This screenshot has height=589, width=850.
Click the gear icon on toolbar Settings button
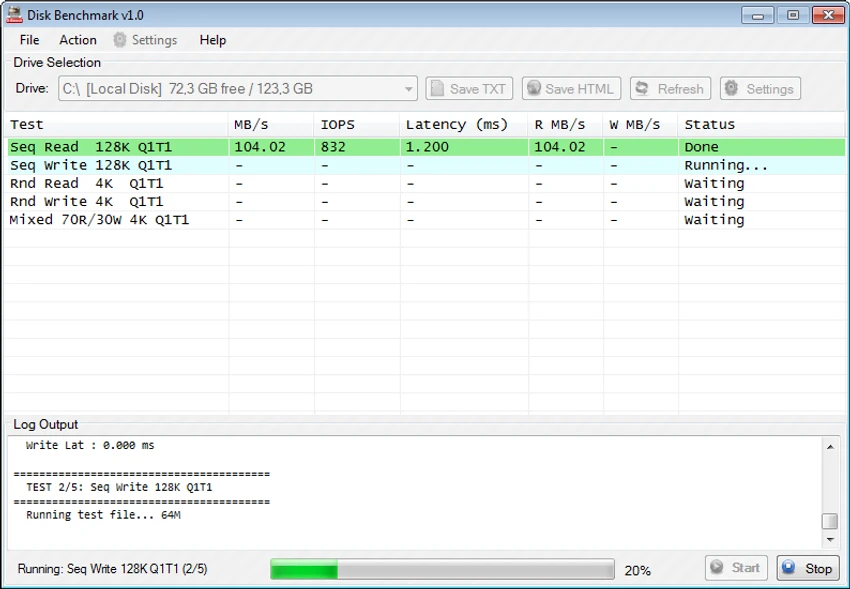pyautogui.click(x=731, y=88)
